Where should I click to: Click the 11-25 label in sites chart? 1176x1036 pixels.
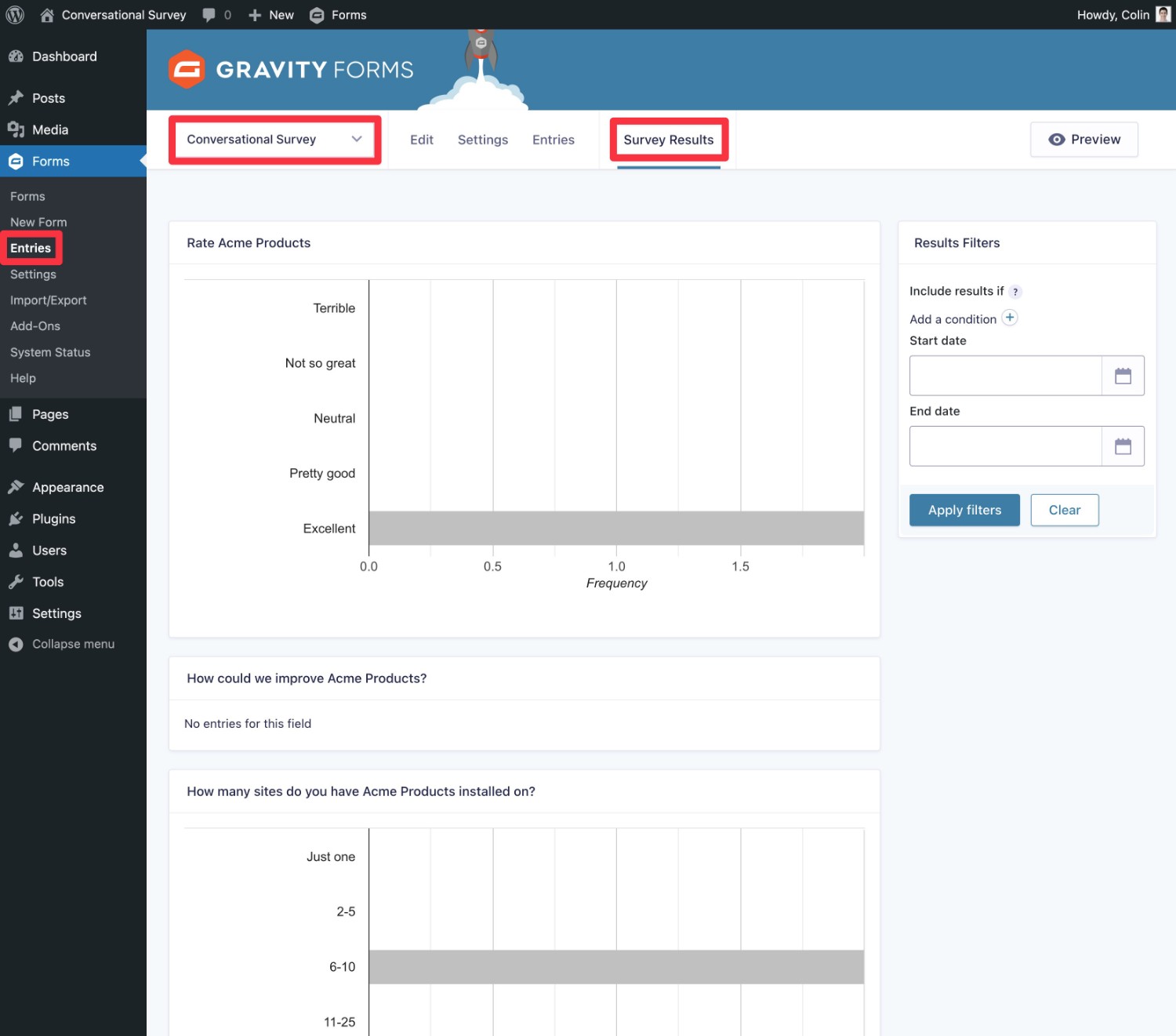(339, 1022)
